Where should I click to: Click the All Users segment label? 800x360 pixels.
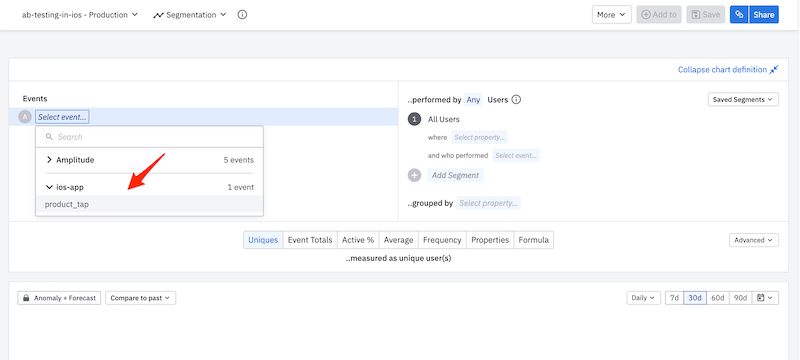(x=444, y=119)
